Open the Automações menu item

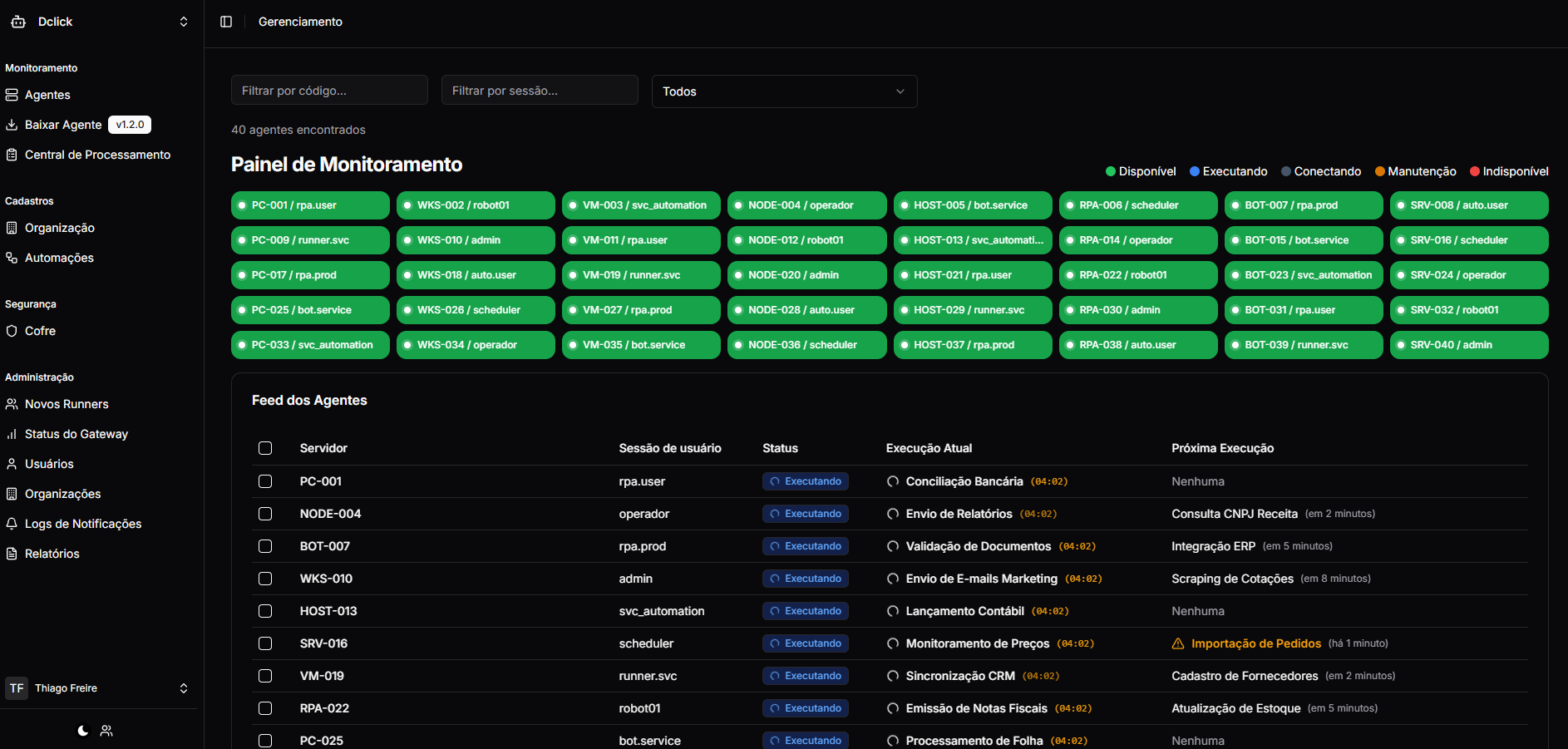tap(59, 258)
